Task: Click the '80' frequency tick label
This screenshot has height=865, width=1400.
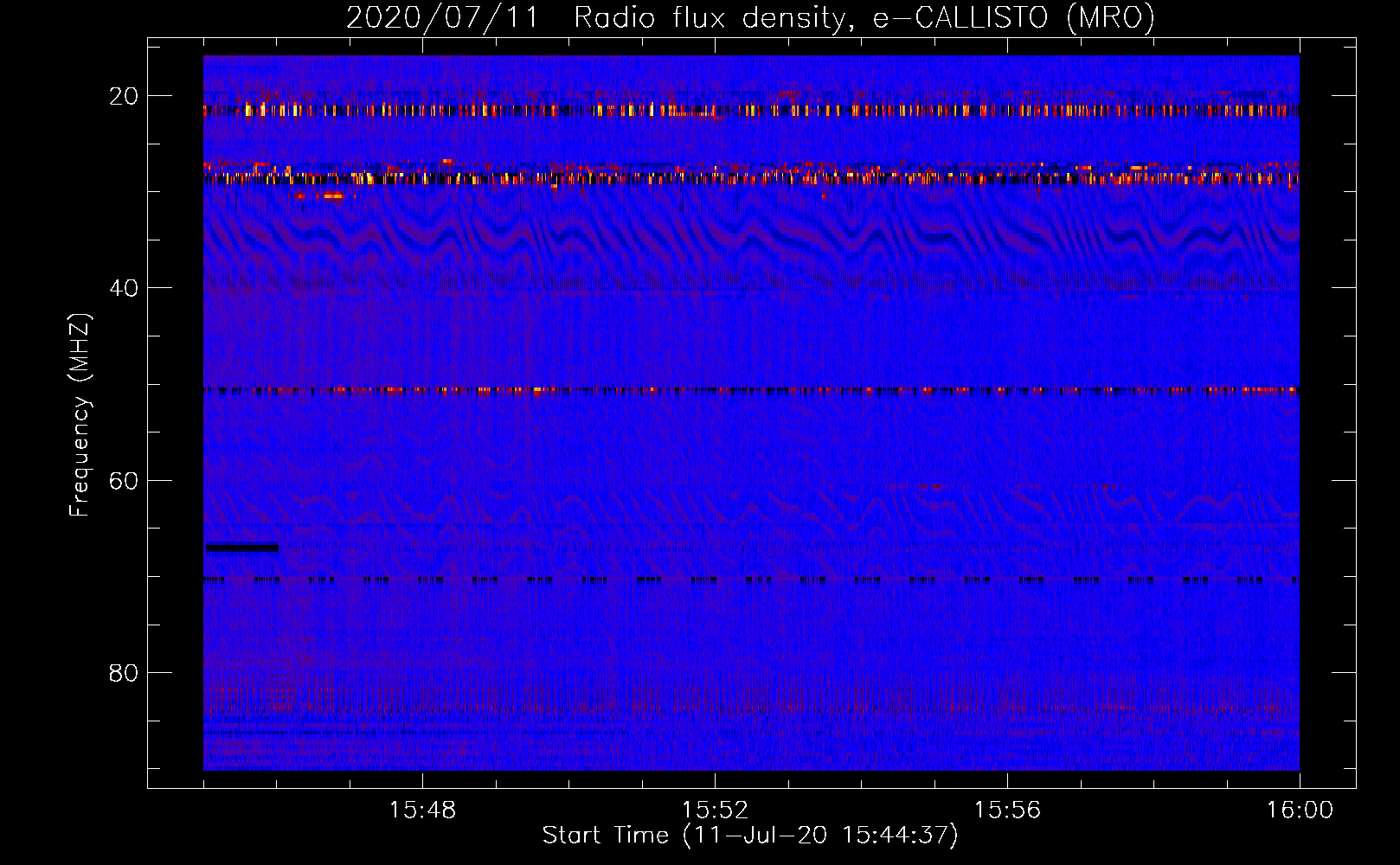Action: pos(124,673)
